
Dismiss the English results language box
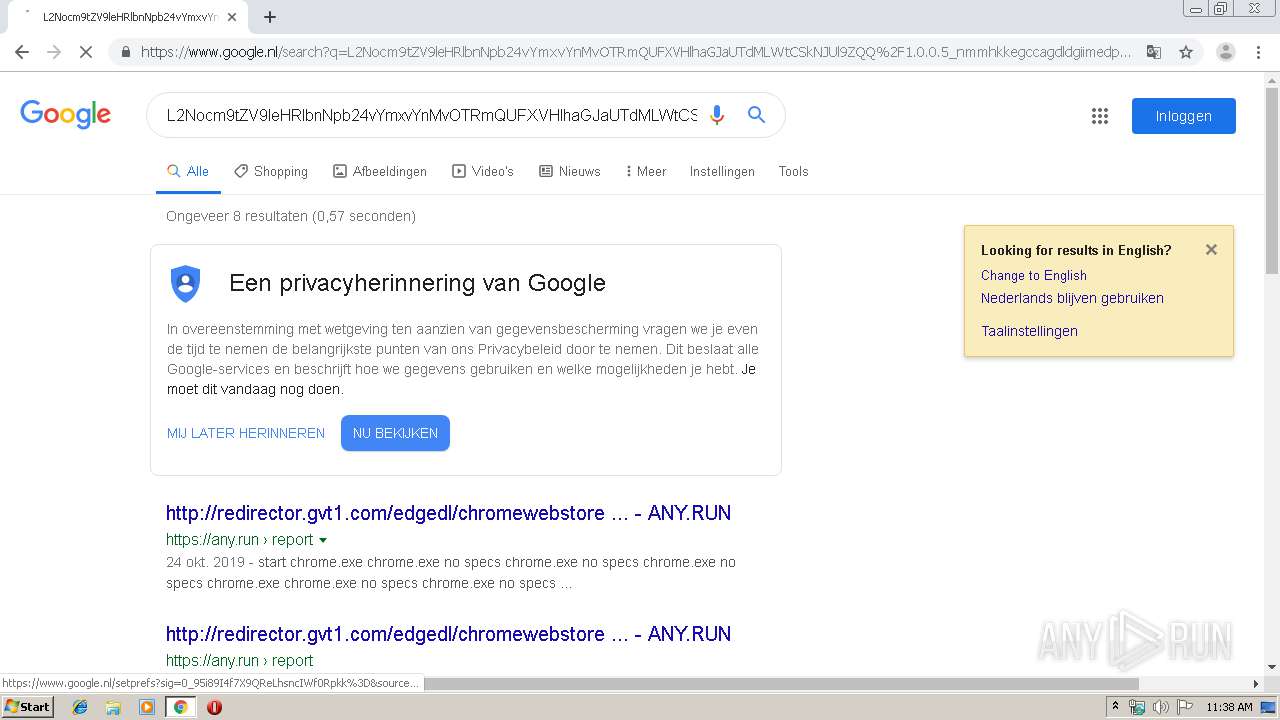pyautogui.click(x=1211, y=250)
